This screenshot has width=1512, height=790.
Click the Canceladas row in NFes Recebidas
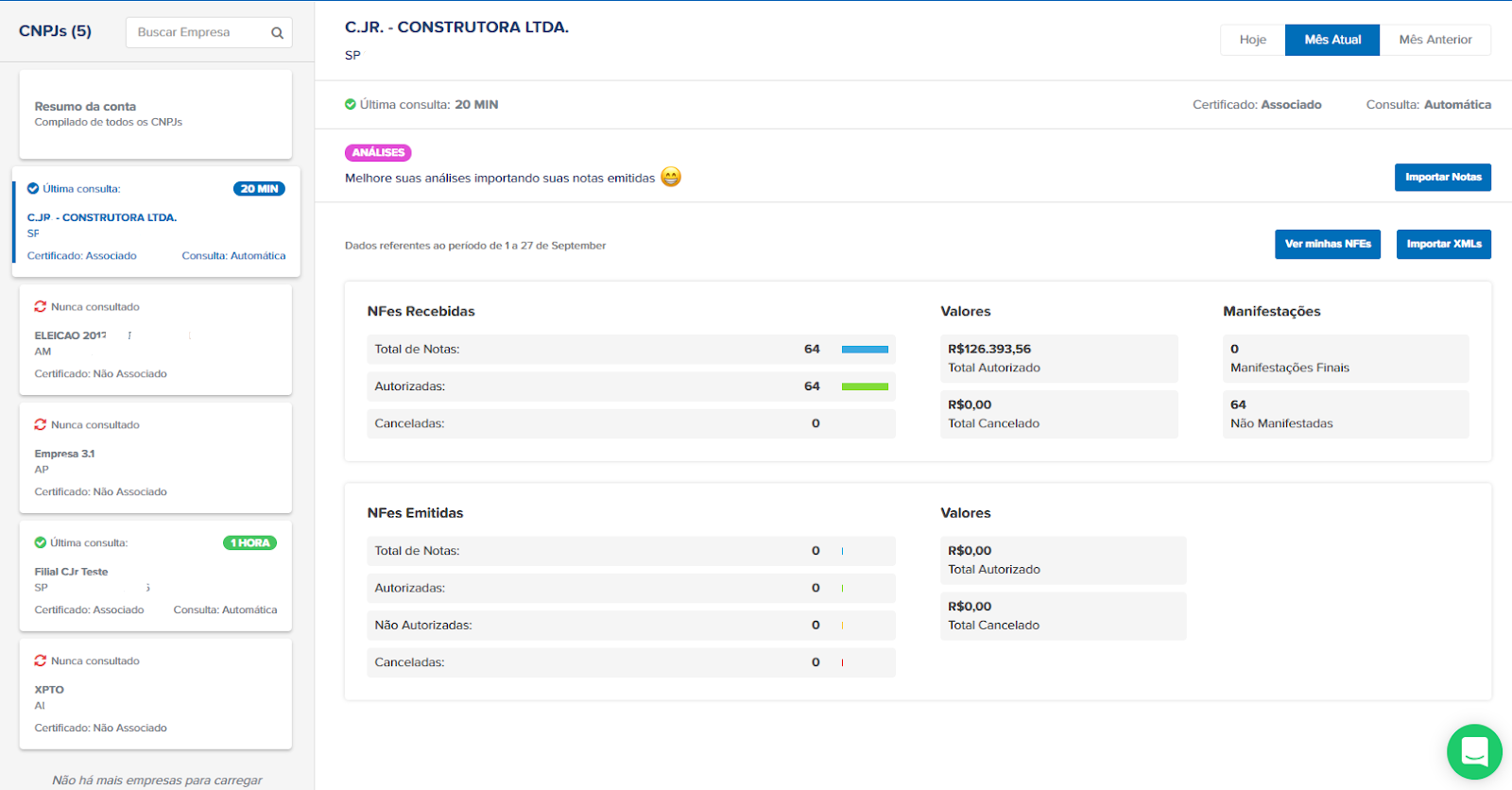(x=631, y=423)
